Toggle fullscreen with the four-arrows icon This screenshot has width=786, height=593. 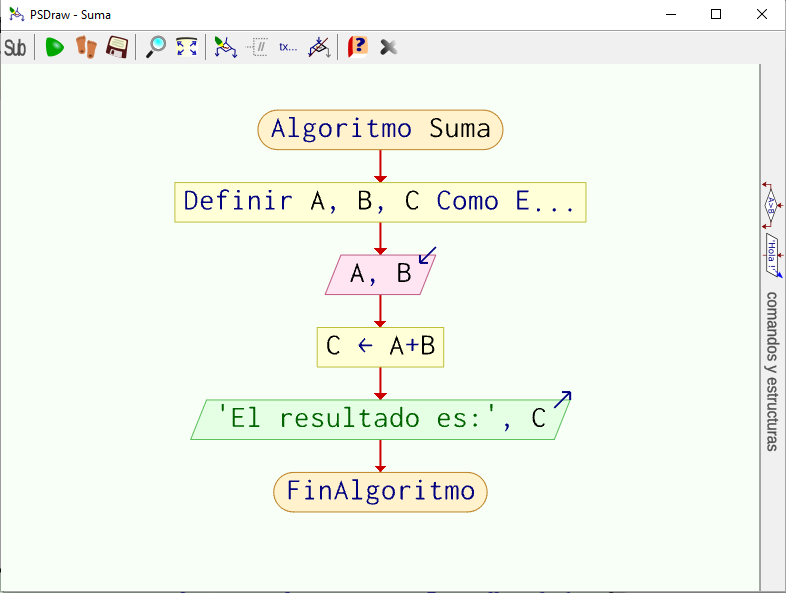186,48
